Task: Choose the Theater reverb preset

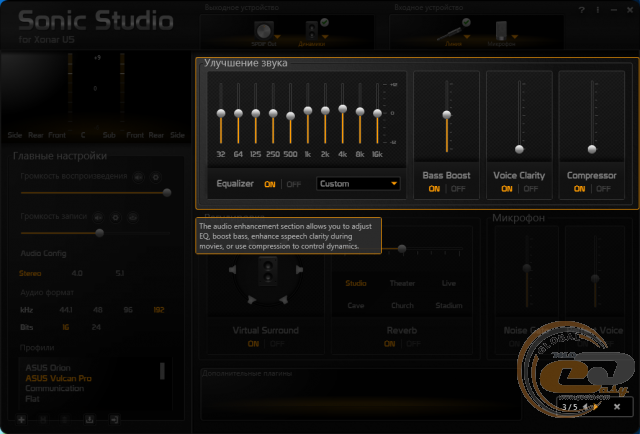Action: coord(402,283)
